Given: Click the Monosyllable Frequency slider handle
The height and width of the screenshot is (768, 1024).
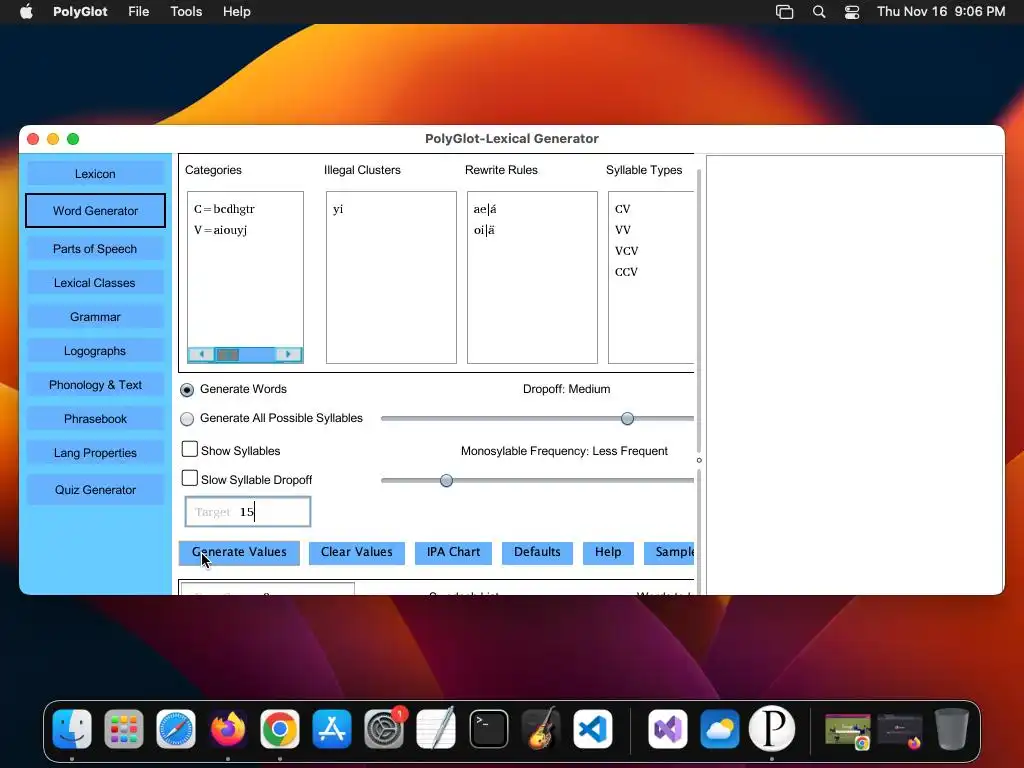Looking at the screenshot, I should click(x=446, y=481).
